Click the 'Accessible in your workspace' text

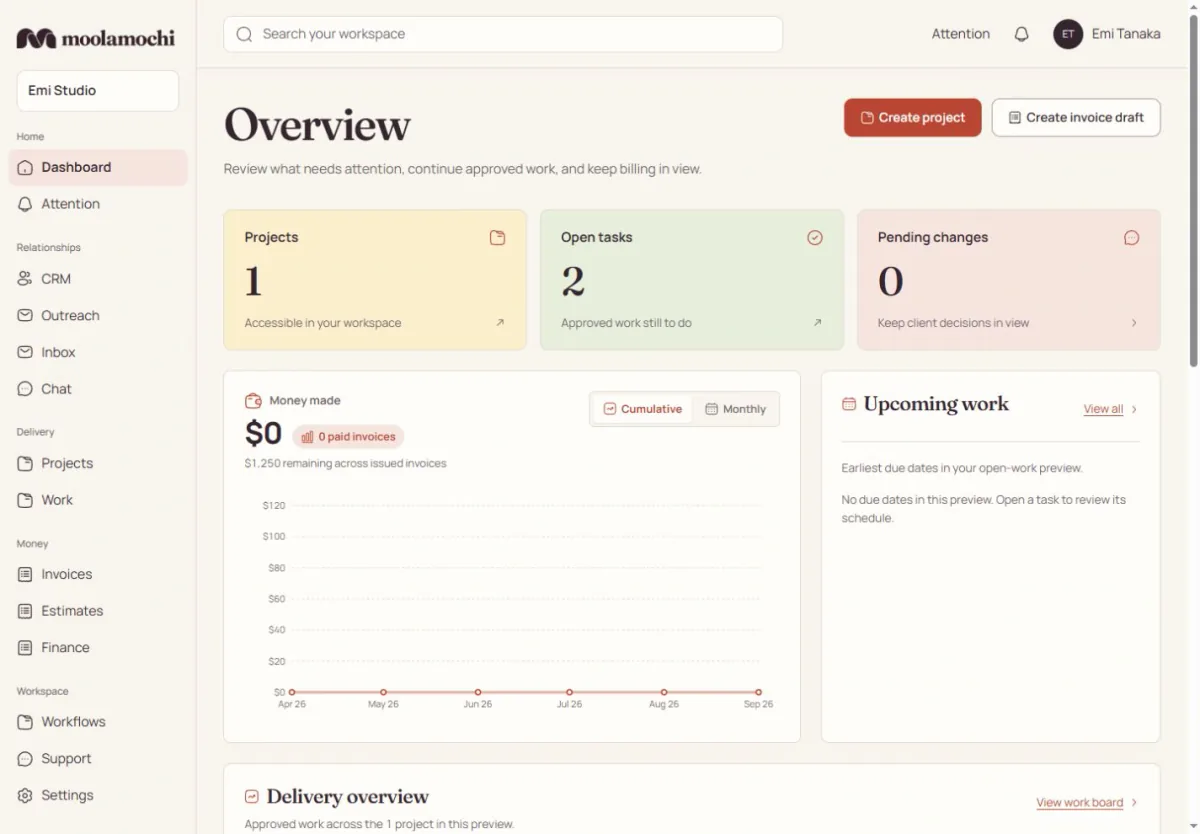323,323
